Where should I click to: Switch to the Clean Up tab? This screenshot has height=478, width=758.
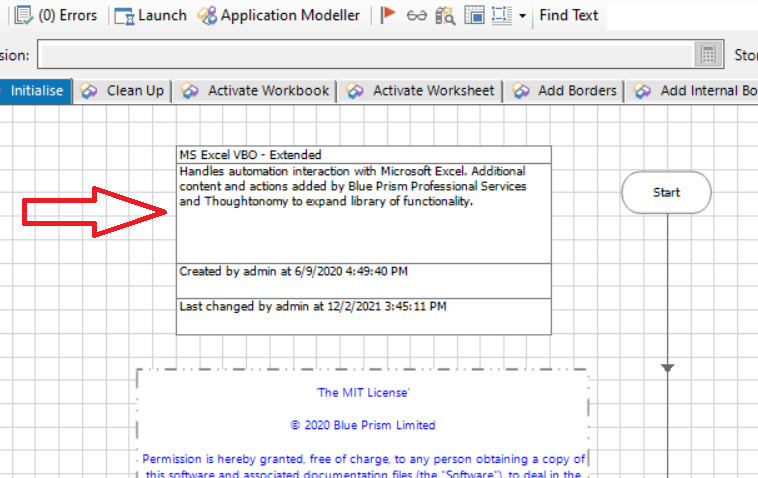tap(122, 91)
